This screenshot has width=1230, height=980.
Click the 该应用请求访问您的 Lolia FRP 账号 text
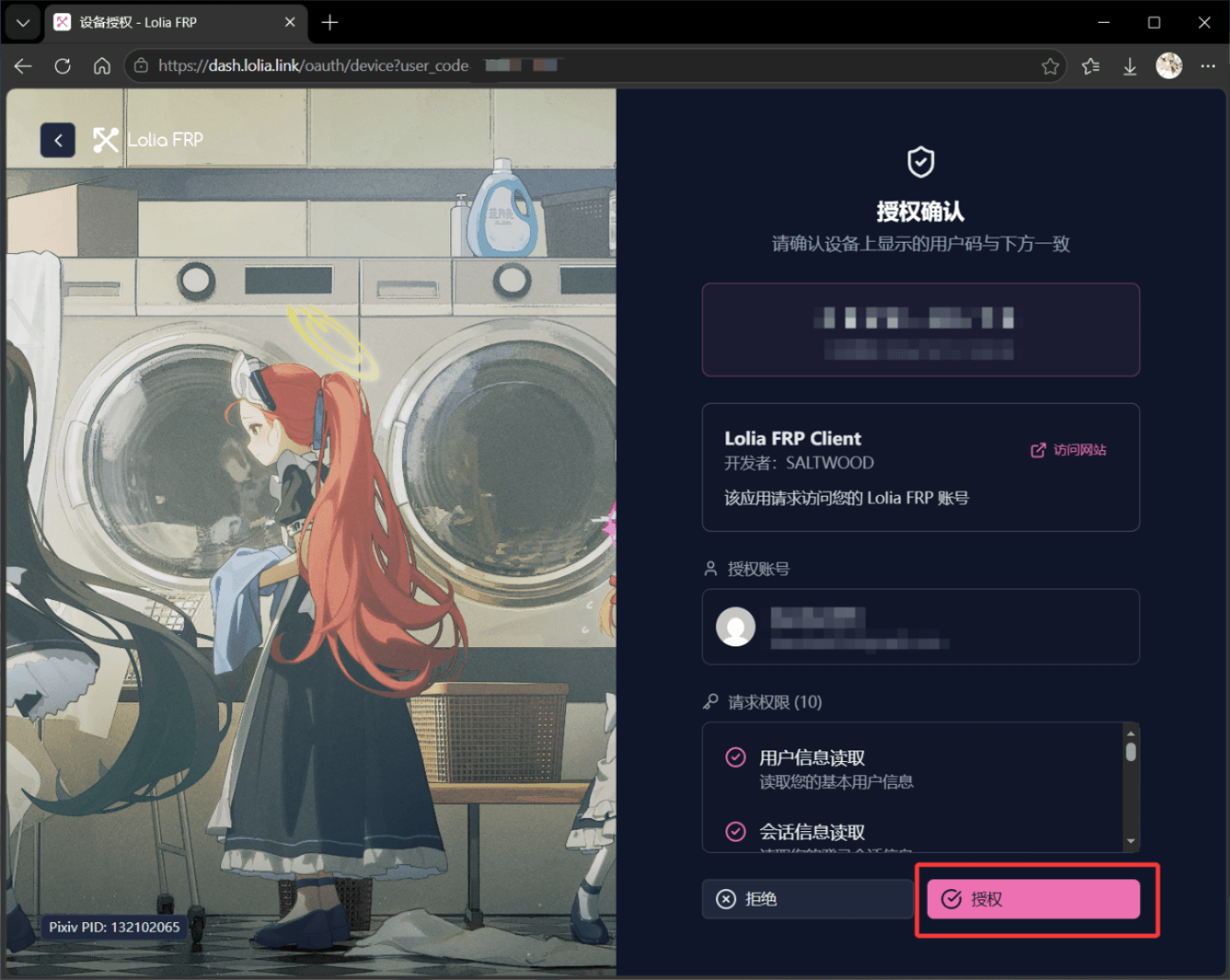[x=846, y=498]
